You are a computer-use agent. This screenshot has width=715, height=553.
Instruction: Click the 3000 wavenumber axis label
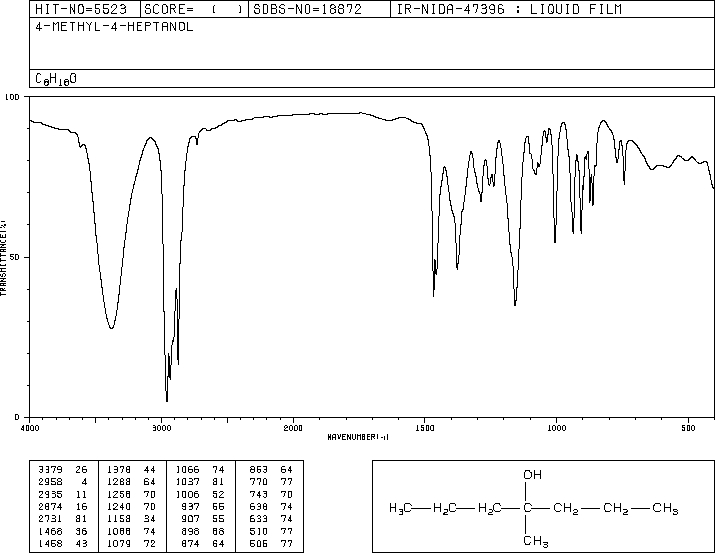(x=161, y=428)
